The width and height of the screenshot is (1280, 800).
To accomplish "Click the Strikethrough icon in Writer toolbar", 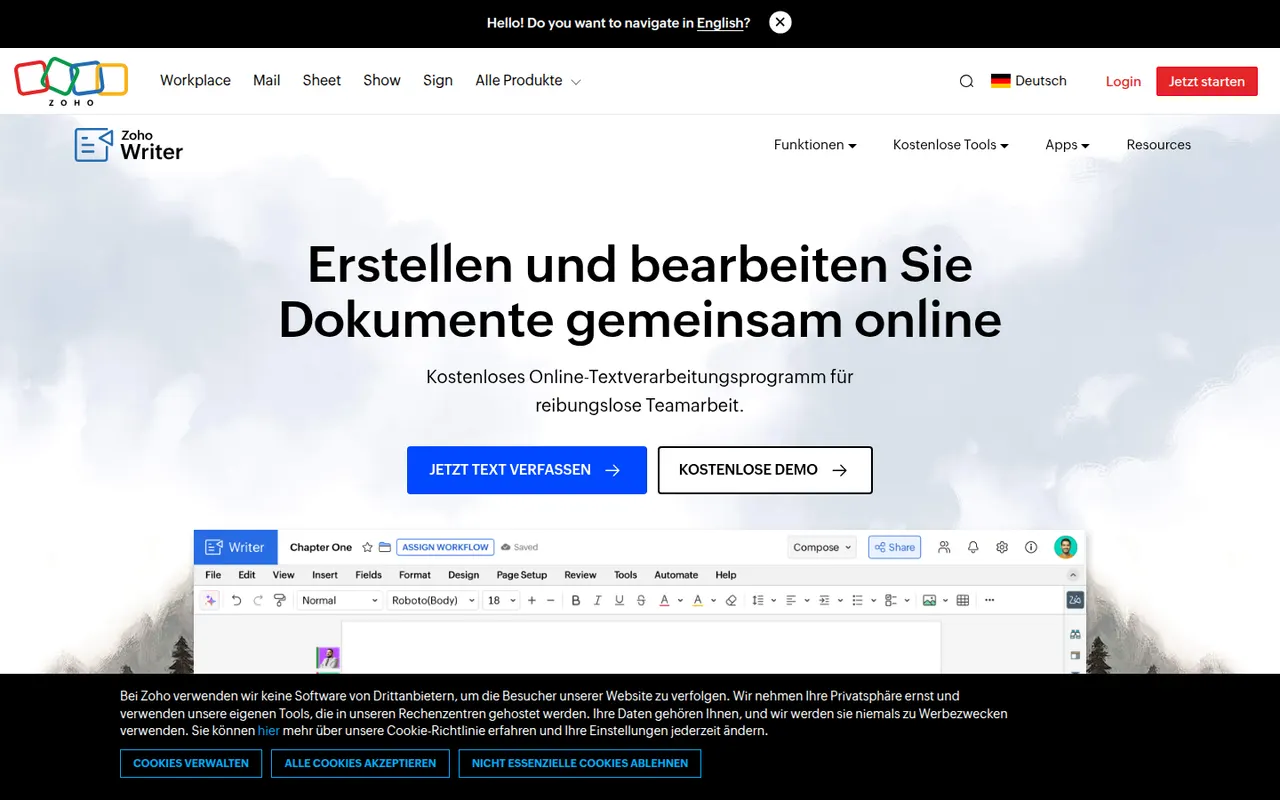I will [x=641, y=600].
